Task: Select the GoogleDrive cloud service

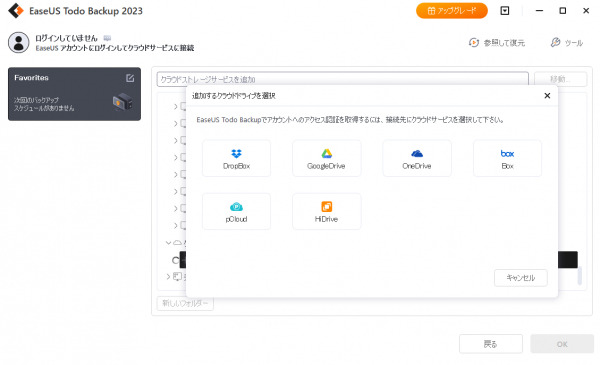Action: tap(326, 158)
